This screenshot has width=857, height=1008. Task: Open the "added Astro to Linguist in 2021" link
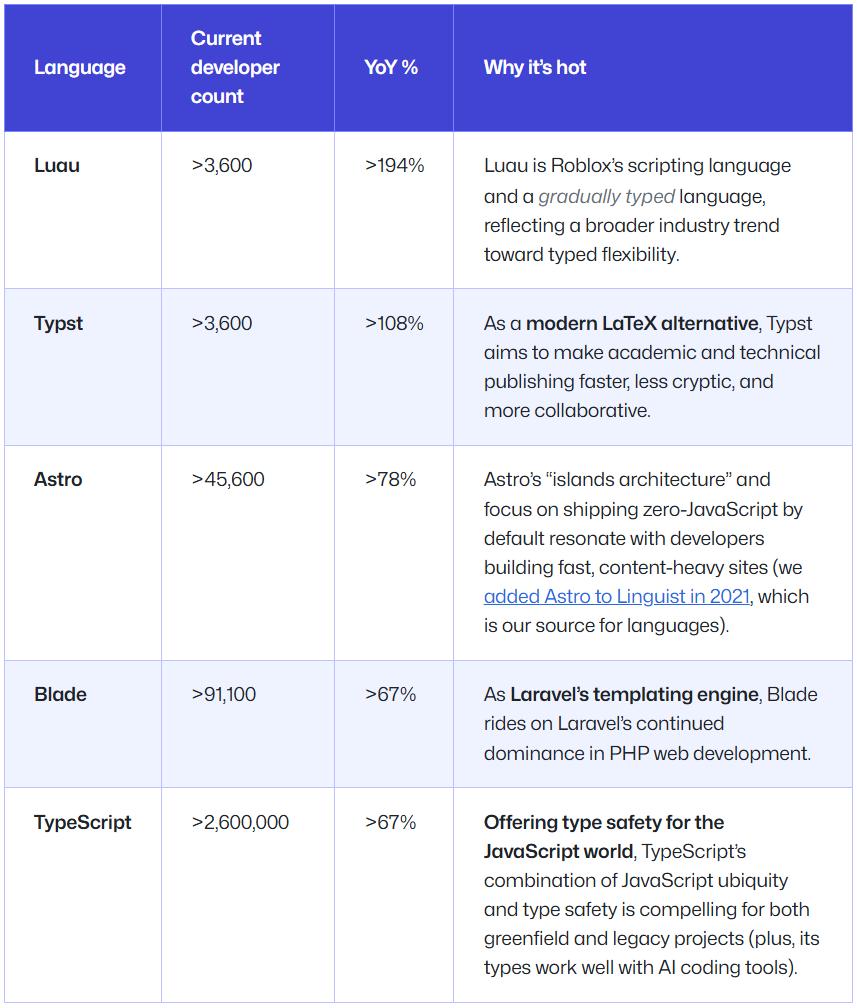click(617, 597)
